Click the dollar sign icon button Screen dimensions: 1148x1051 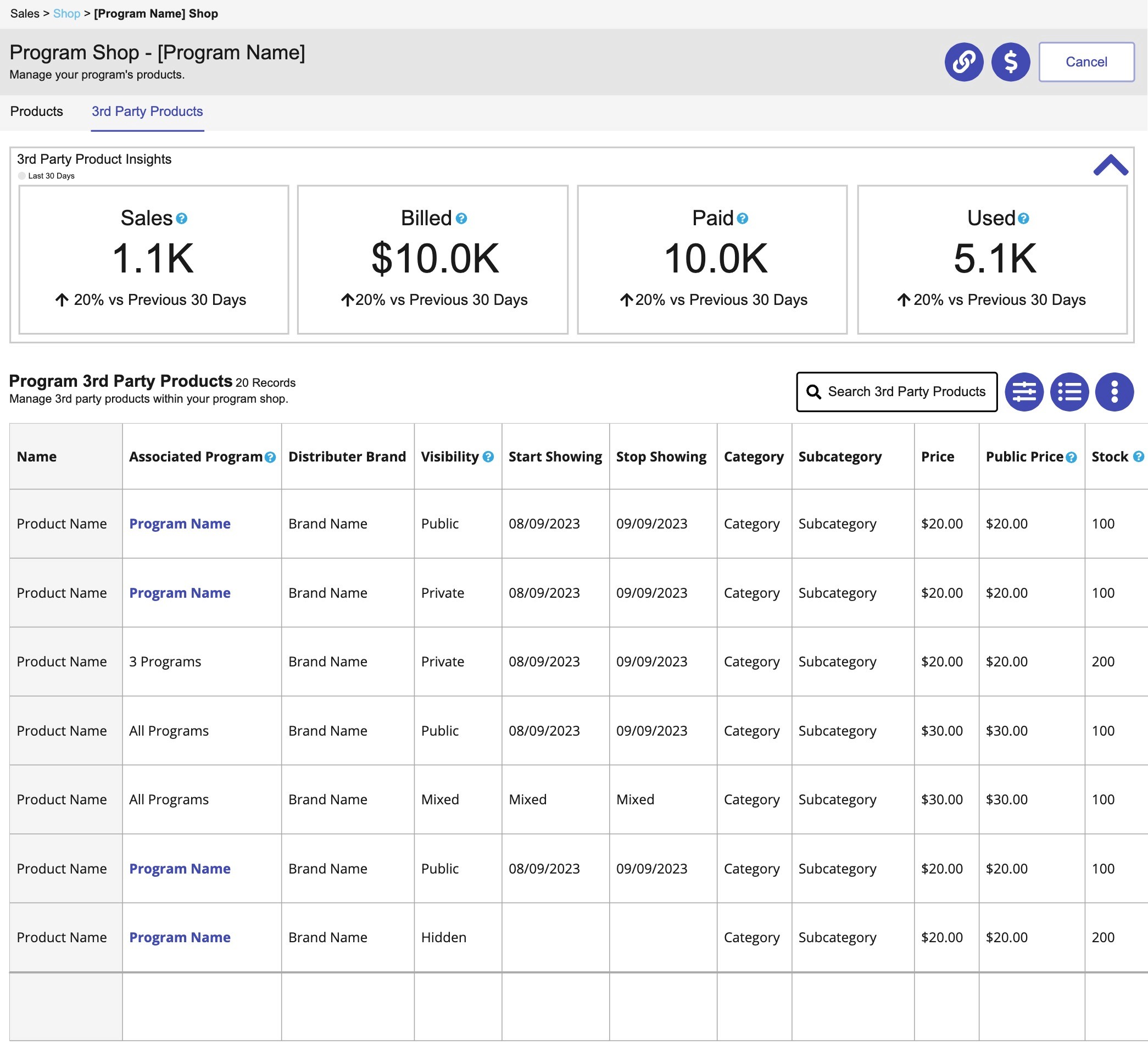click(1010, 62)
